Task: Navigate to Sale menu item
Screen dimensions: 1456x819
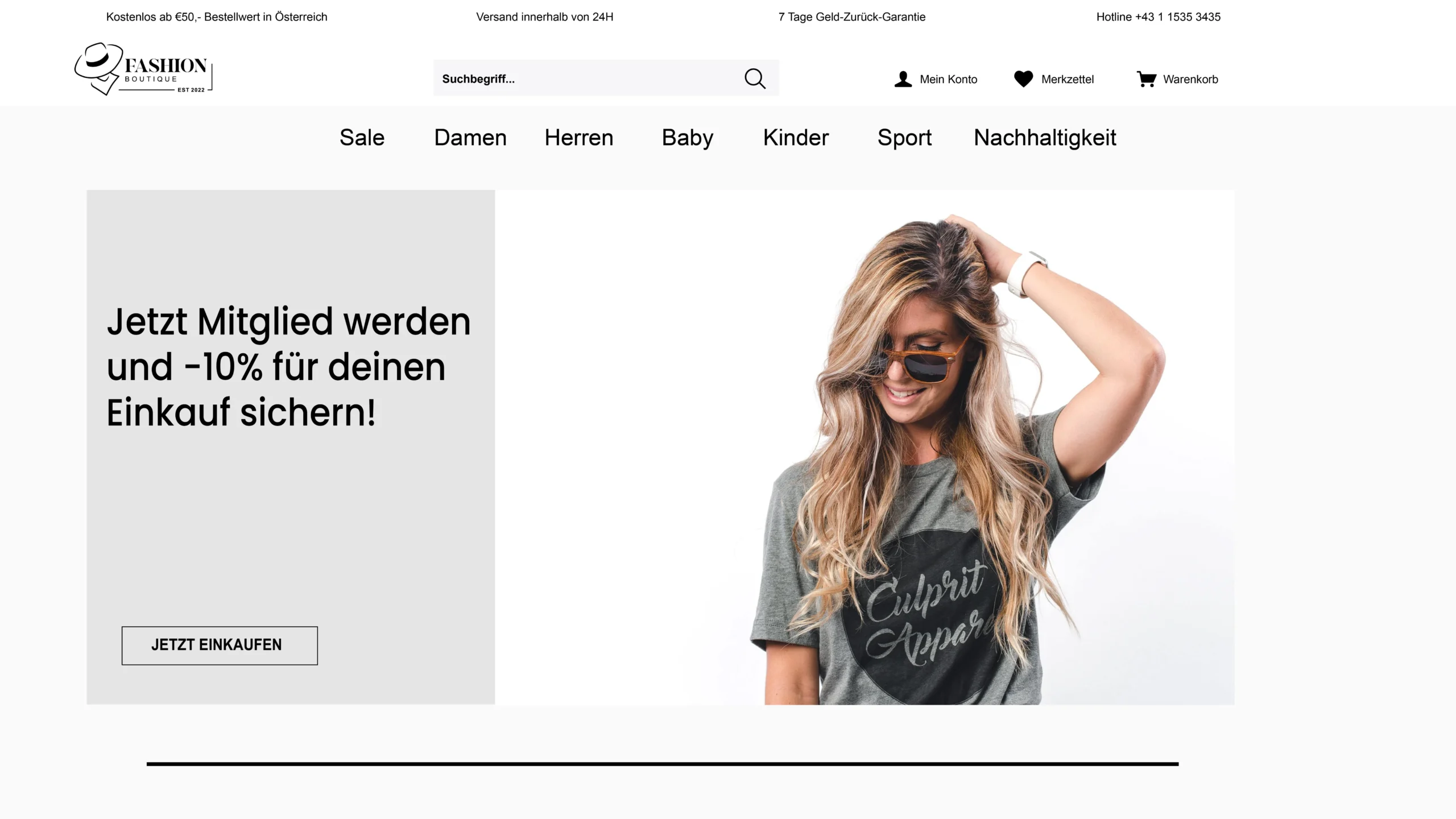Action: (362, 137)
